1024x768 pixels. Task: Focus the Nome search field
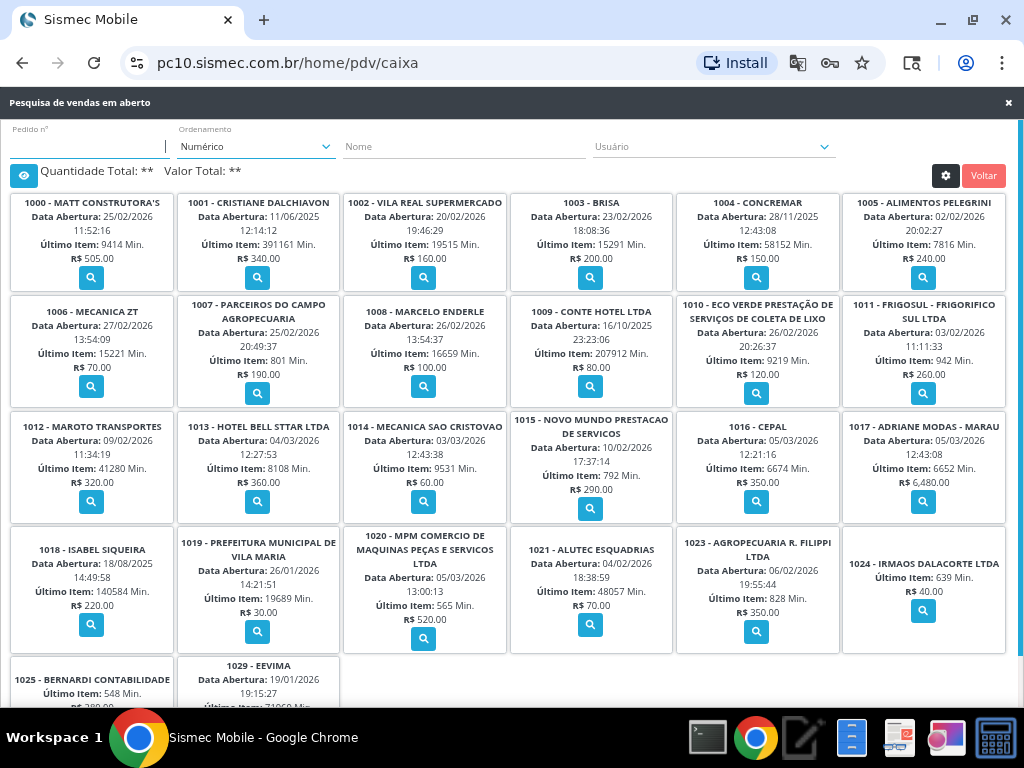(463, 147)
